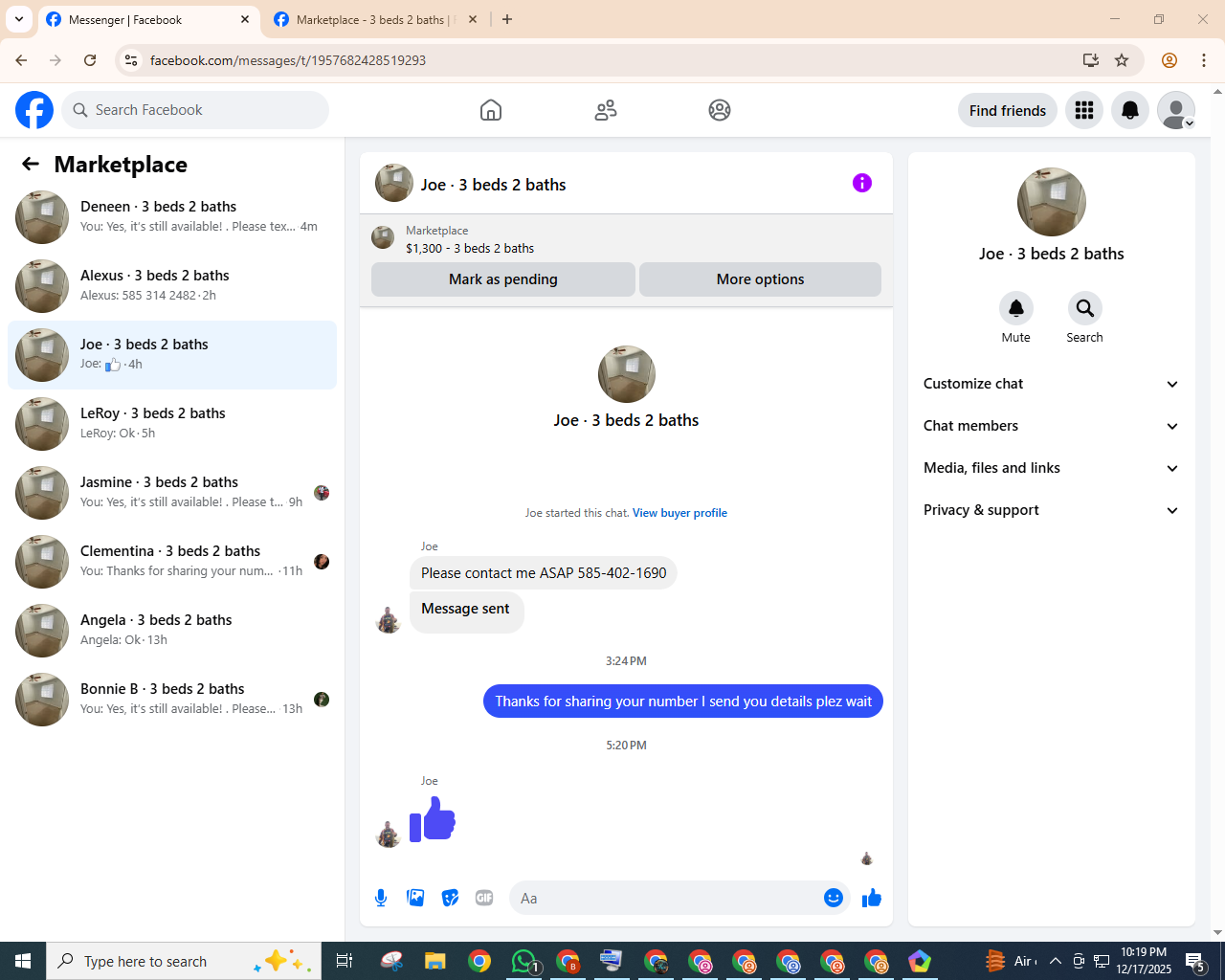Expand the Customize chat section
Viewport: 1225px width, 980px height.
point(1051,384)
